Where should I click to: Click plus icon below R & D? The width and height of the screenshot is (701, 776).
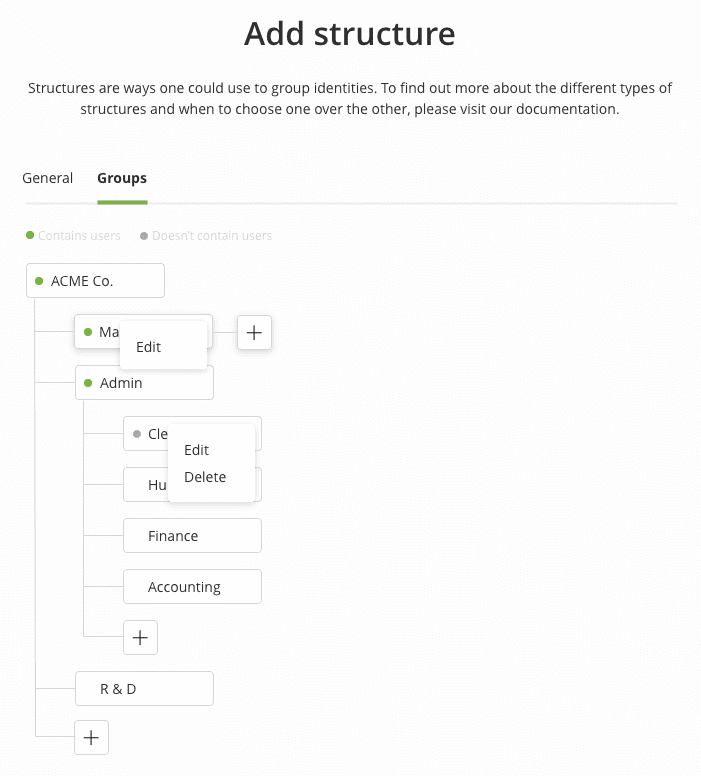(91, 738)
